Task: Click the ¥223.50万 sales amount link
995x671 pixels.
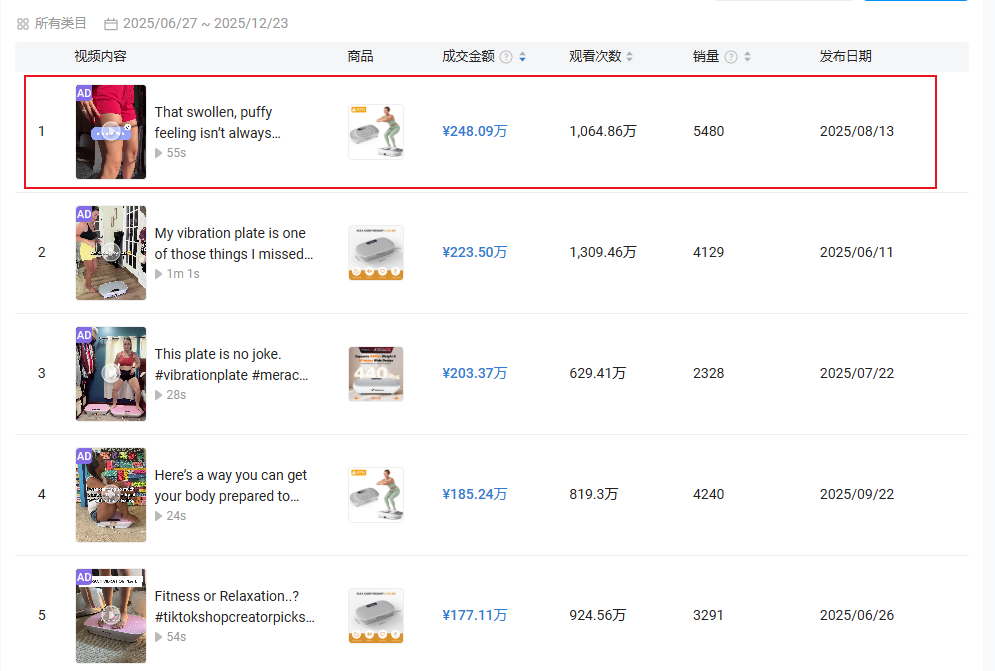Action: [x=474, y=252]
